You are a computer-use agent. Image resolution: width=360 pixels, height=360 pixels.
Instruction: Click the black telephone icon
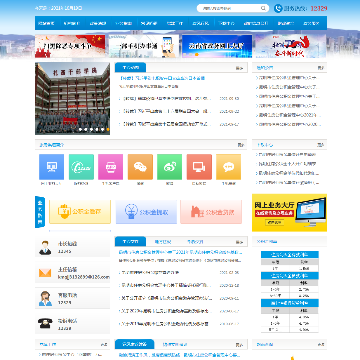point(45,323)
